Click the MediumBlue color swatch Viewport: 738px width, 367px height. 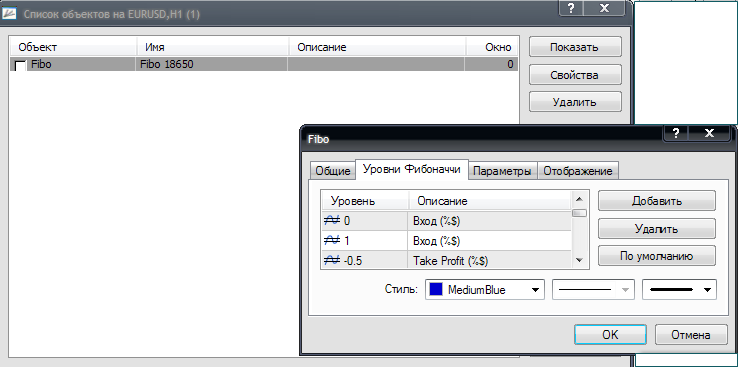[435, 290]
